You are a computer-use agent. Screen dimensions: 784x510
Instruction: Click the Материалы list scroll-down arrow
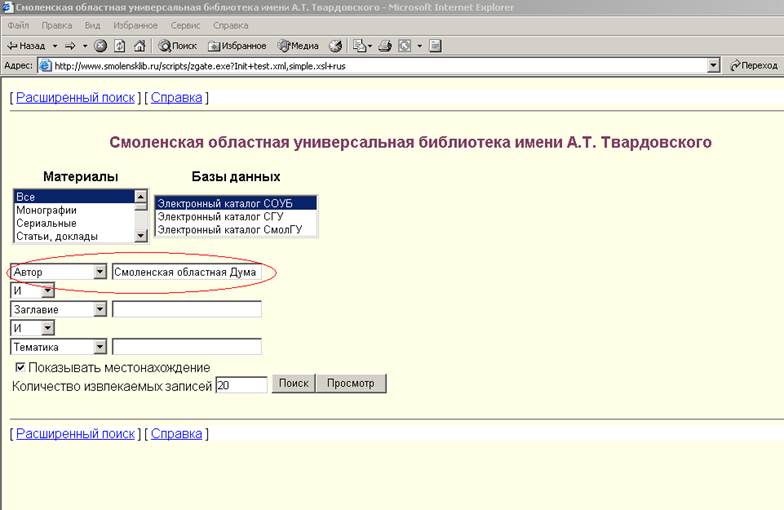[141, 236]
